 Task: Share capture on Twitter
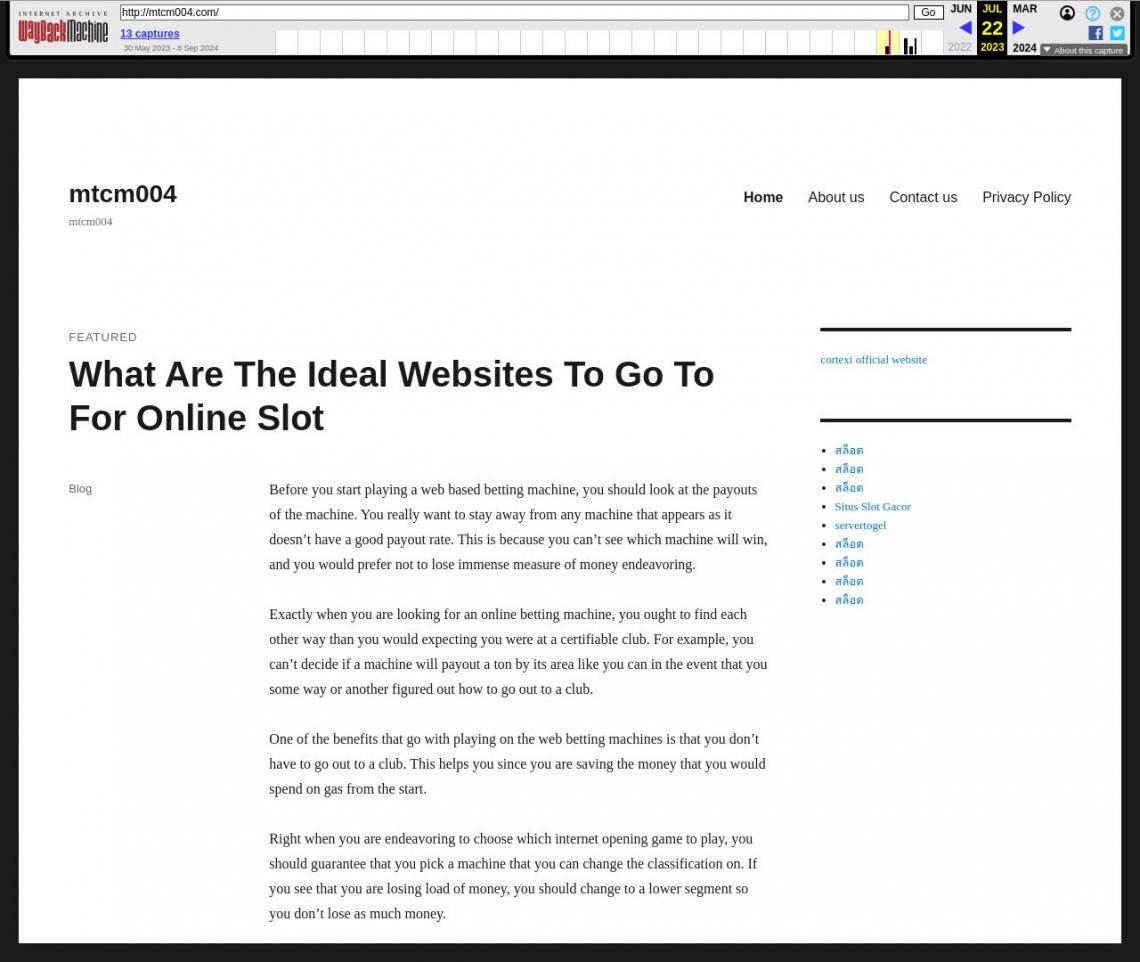pyautogui.click(x=1117, y=33)
